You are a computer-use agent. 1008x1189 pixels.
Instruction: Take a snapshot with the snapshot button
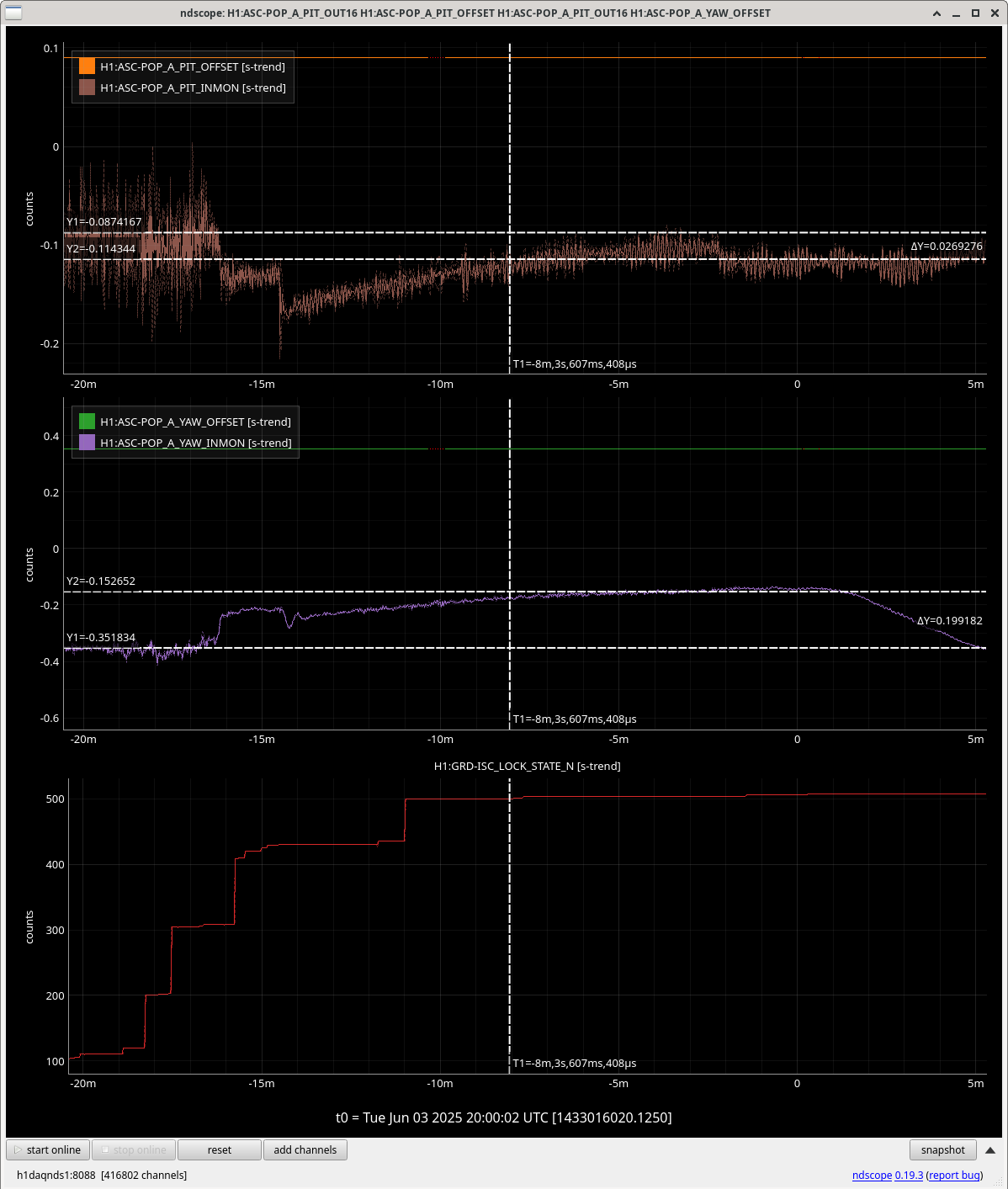(x=943, y=1149)
